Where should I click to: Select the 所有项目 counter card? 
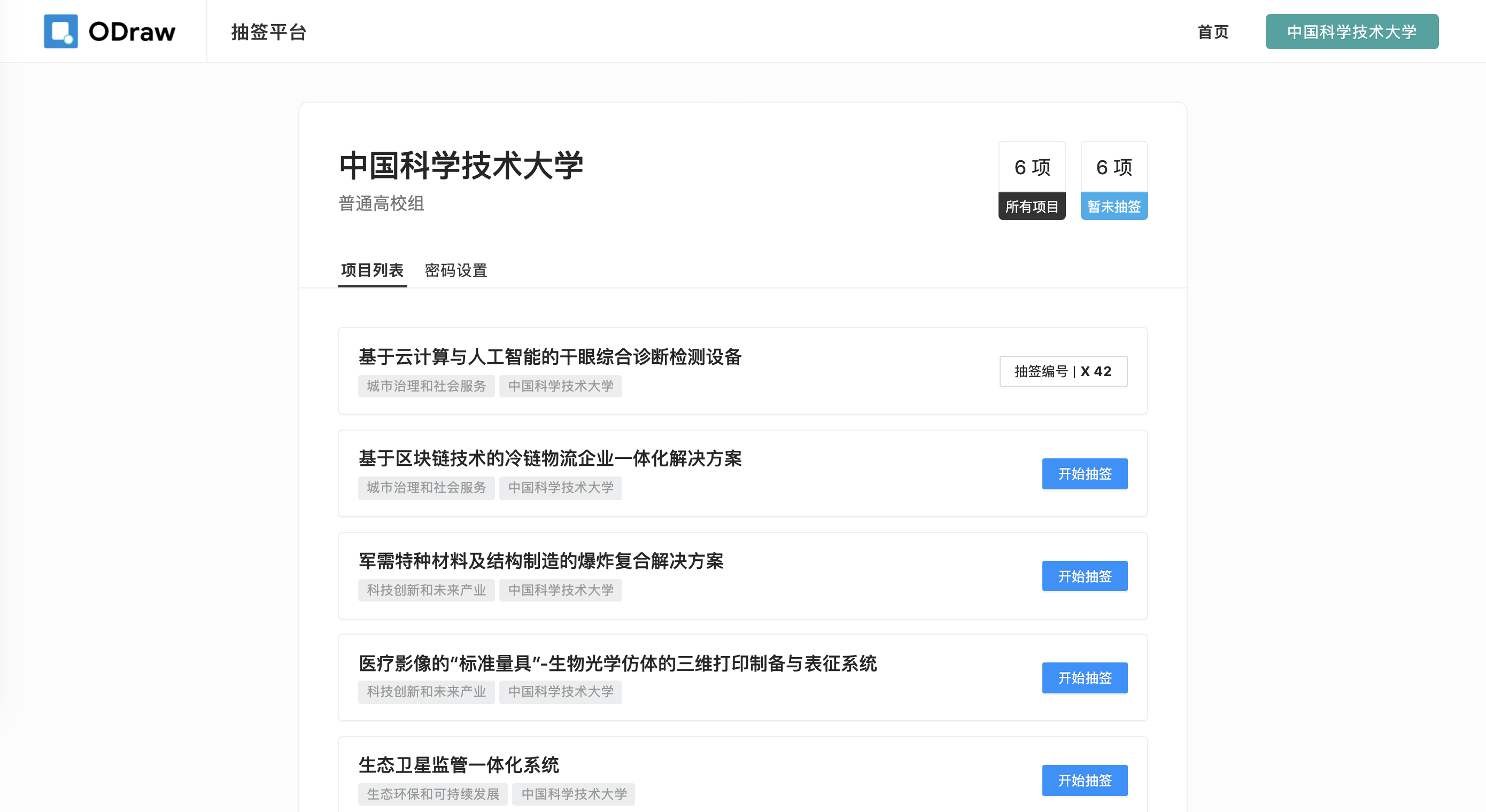pos(1032,181)
